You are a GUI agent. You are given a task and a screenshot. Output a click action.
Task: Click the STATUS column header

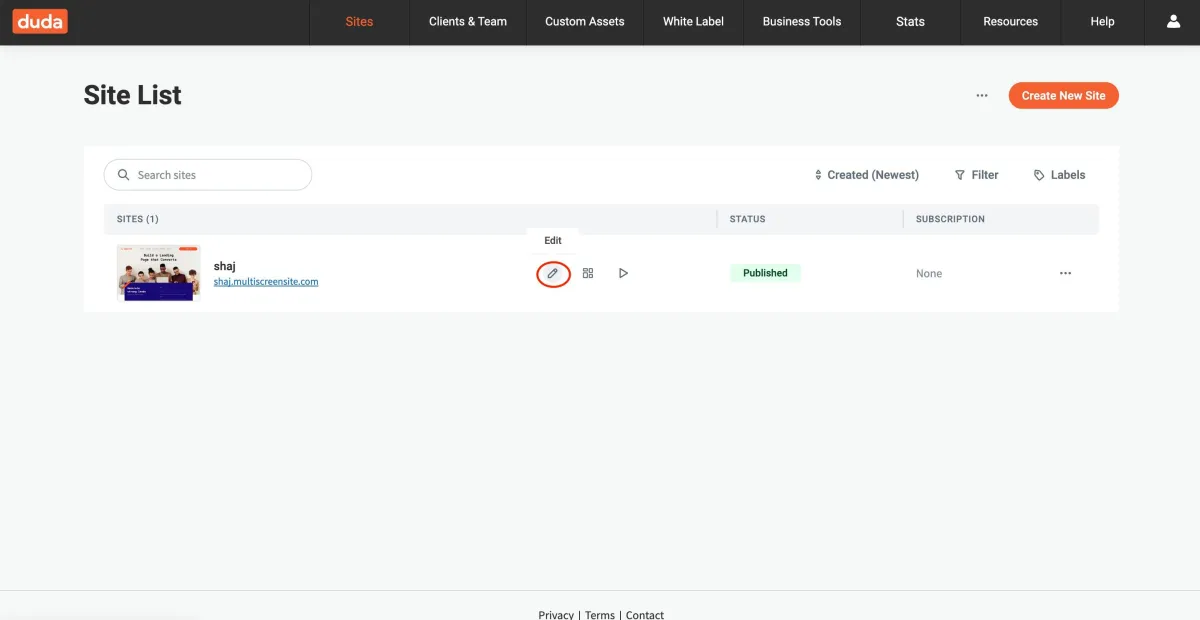point(747,219)
